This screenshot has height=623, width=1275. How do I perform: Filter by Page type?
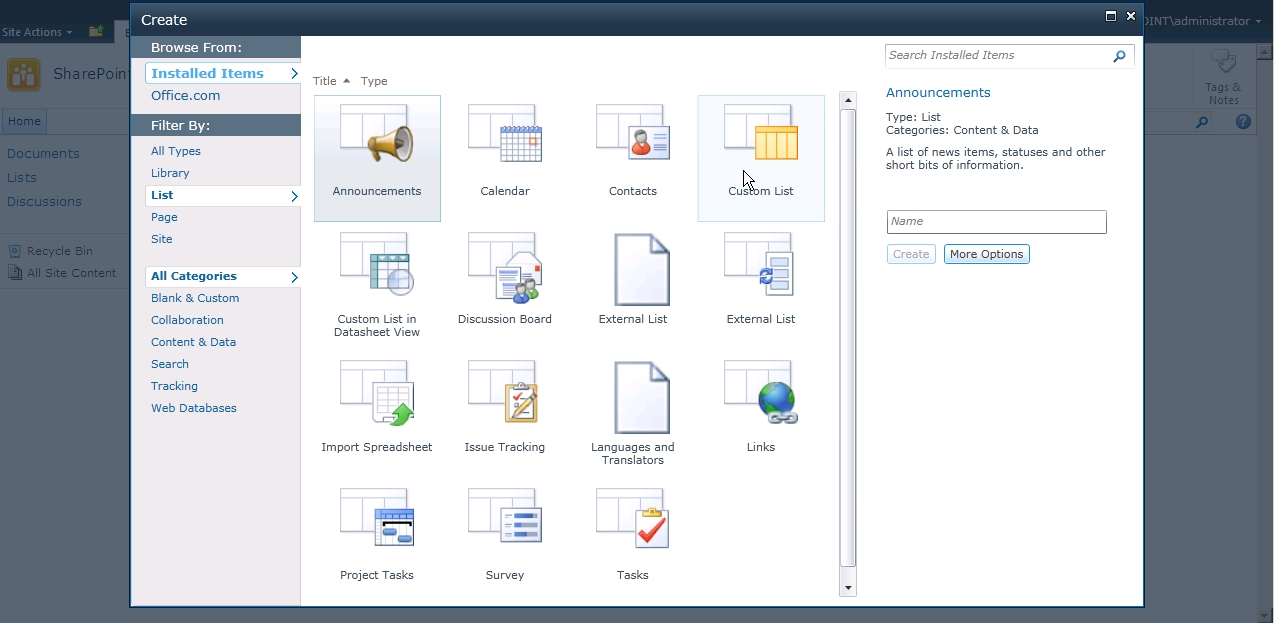[x=164, y=217]
